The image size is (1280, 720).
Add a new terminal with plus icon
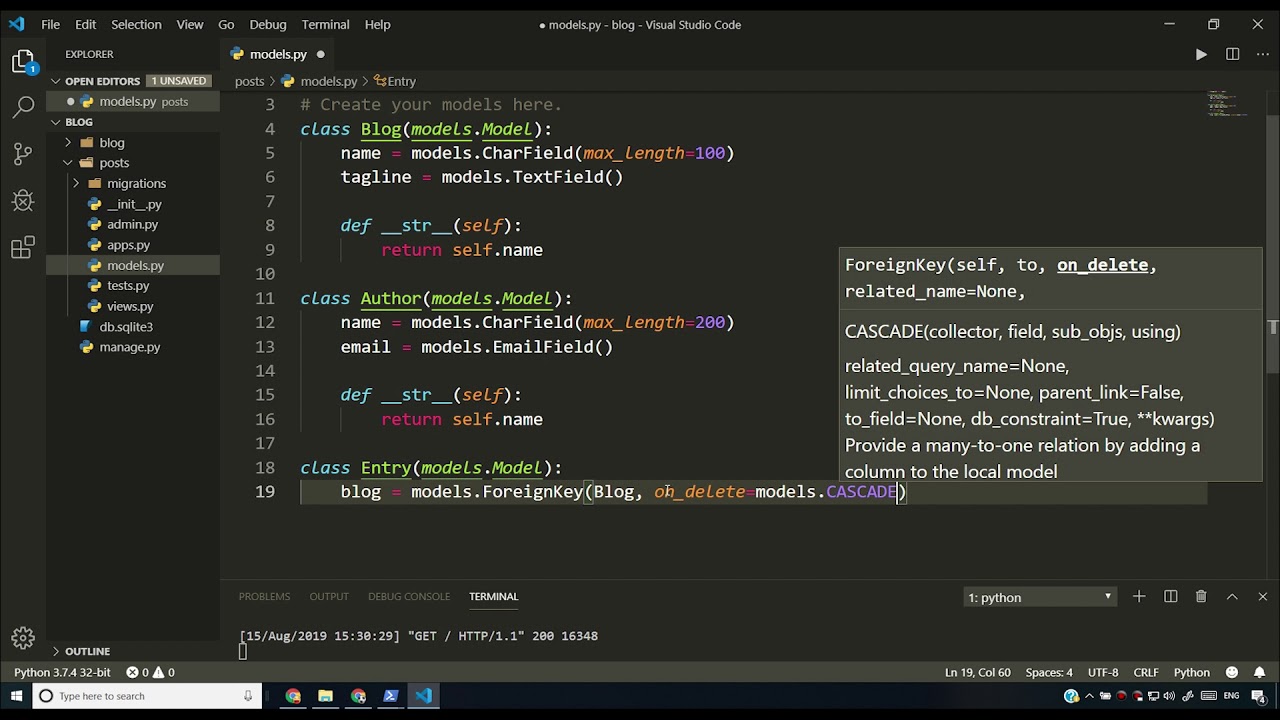pos(1138,597)
